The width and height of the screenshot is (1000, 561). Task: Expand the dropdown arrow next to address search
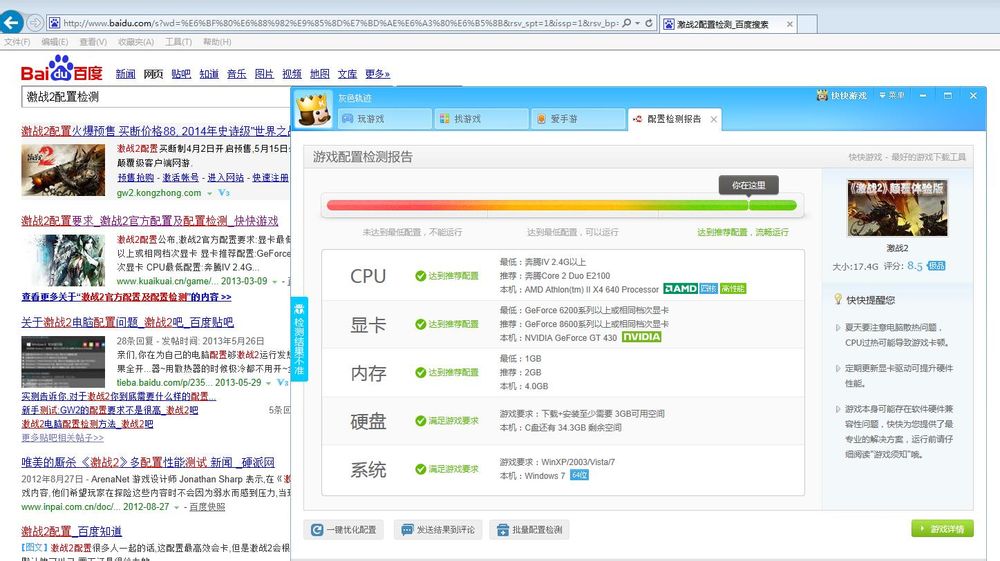click(637, 23)
